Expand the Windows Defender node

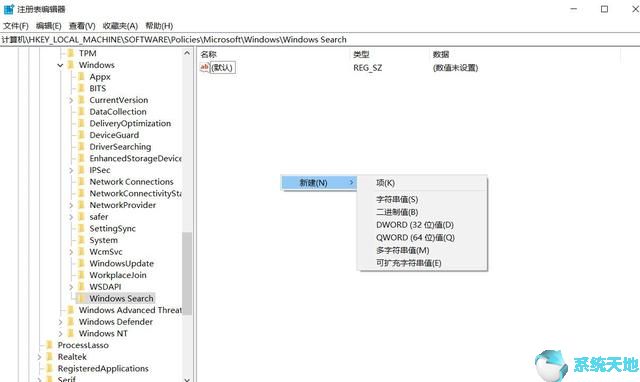(60, 322)
